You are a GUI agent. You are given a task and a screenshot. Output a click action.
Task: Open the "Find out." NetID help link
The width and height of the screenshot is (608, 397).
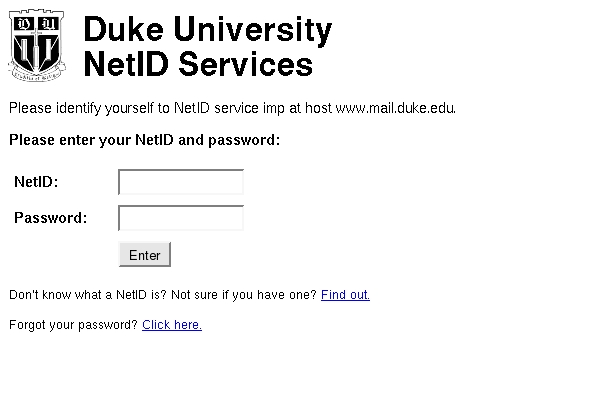click(345, 295)
